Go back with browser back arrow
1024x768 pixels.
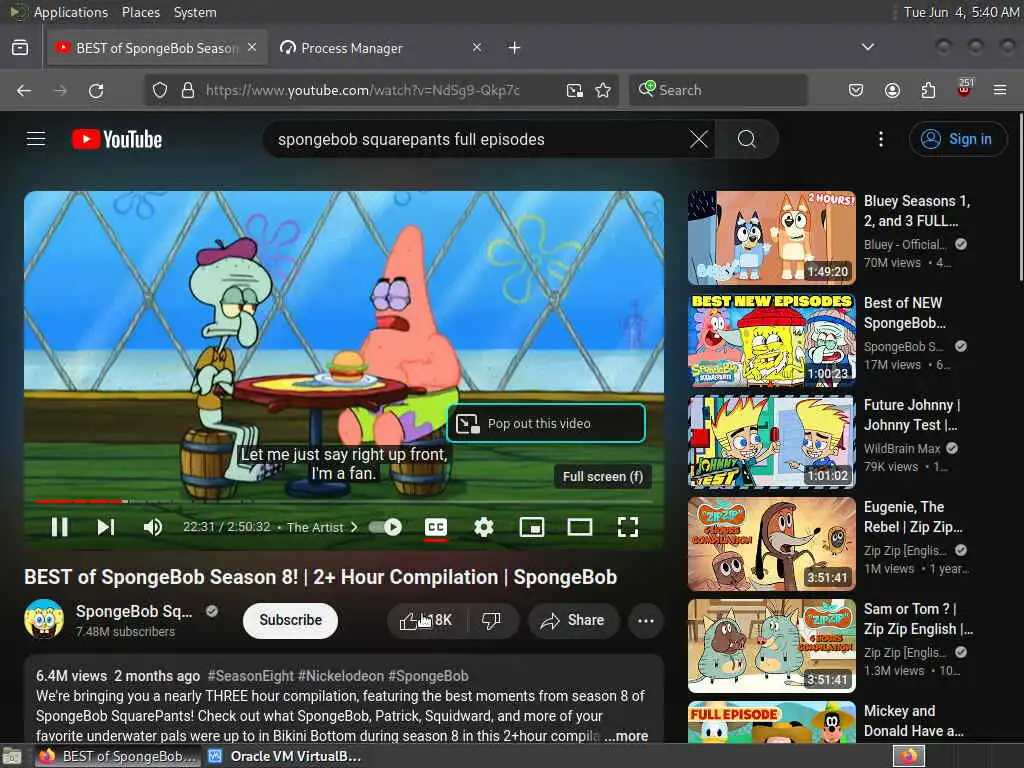click(24, 90)
